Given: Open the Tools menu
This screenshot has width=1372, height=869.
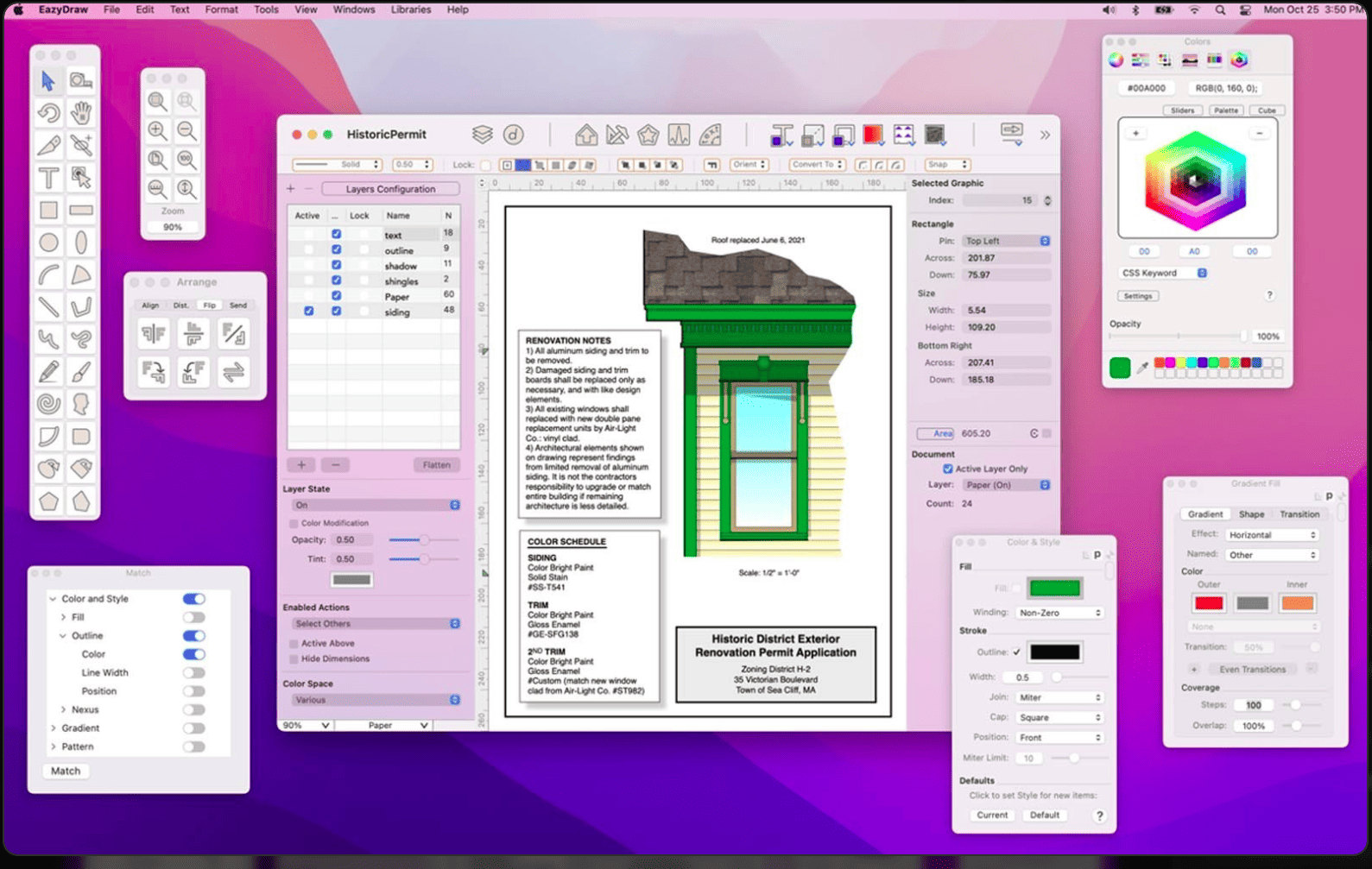Looking at the screenshot, I should coord(266,9).
